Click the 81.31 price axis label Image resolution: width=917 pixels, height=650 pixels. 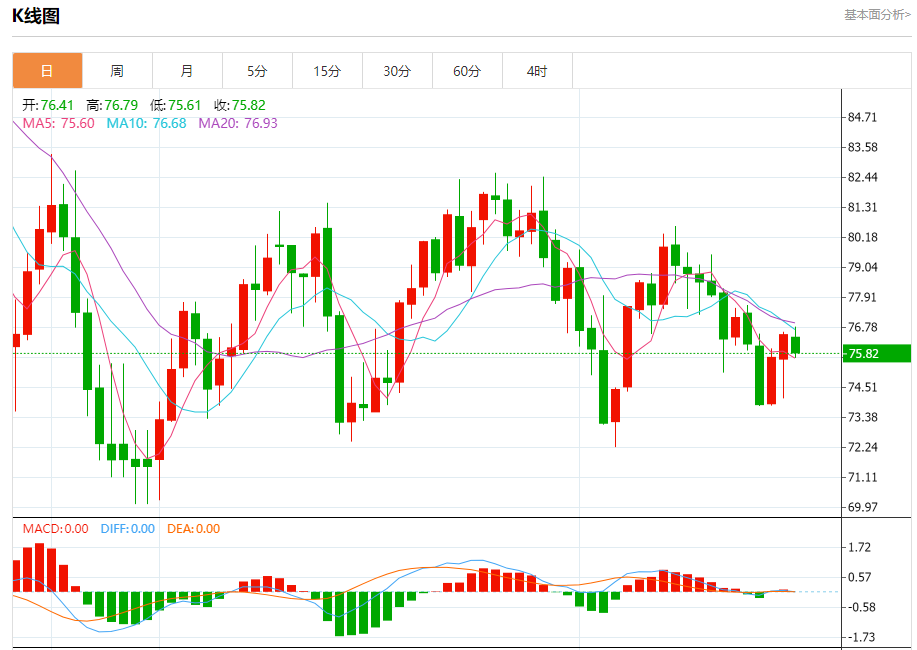click(x=863, y=207)
